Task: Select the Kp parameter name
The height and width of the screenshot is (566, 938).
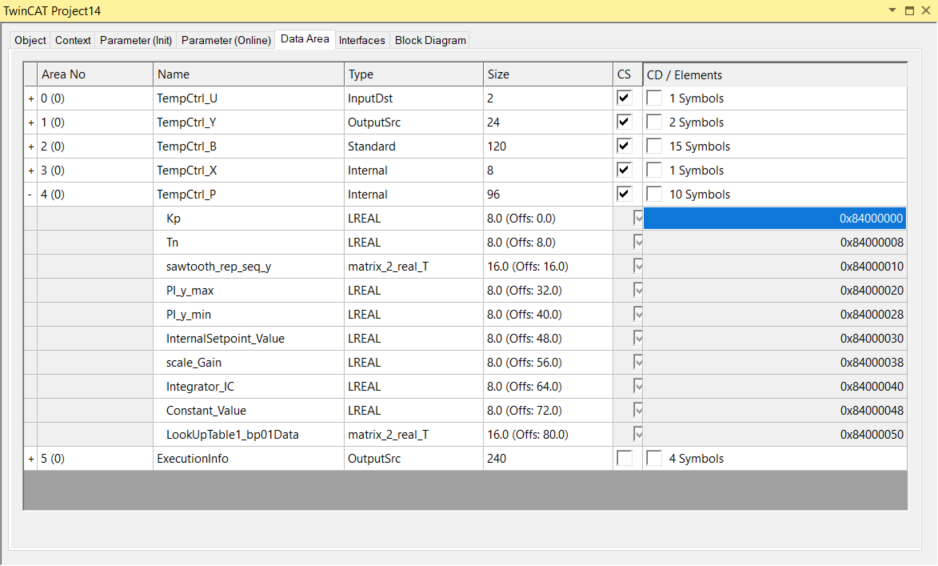Action: click(x=173, y=218)
